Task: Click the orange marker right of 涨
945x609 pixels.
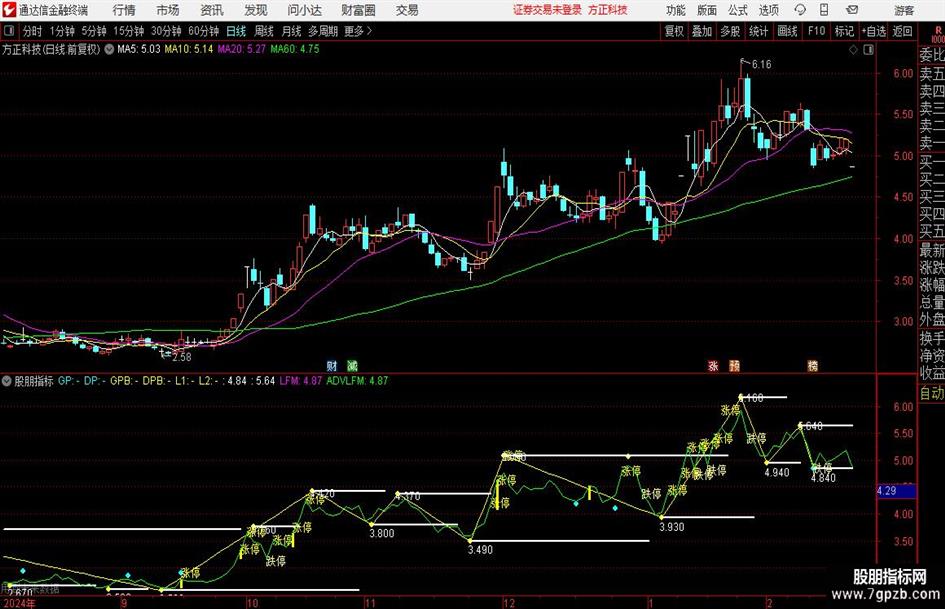Action: 734,366
